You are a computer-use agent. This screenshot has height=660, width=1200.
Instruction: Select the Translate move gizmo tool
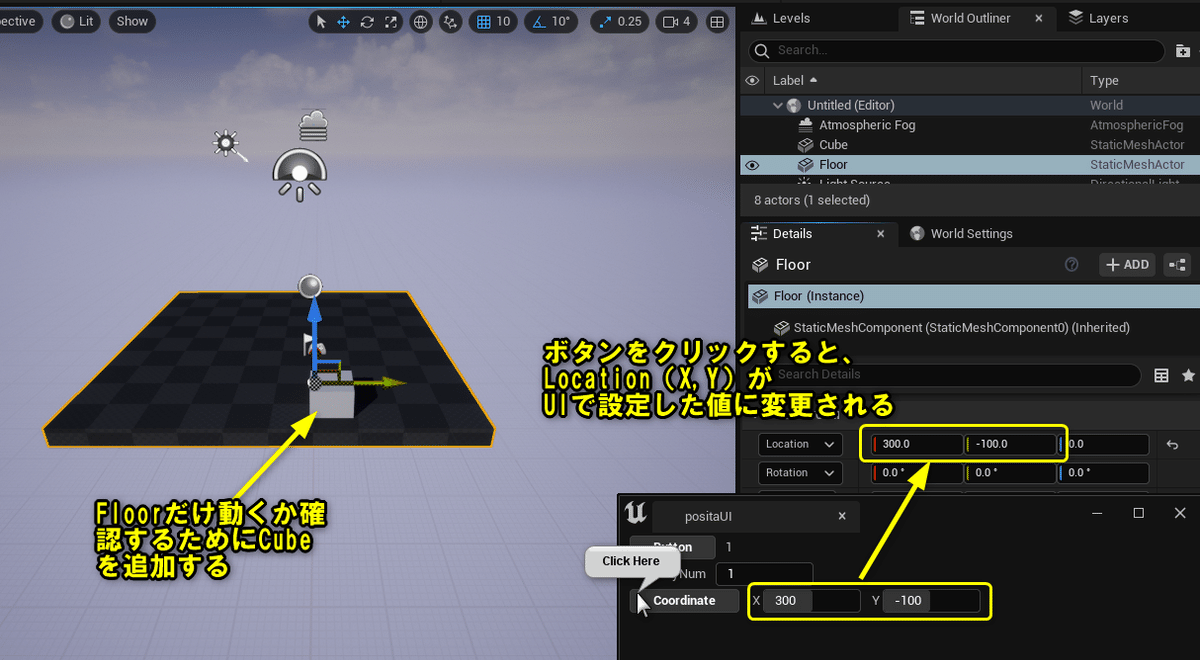(x=344, y=21)
